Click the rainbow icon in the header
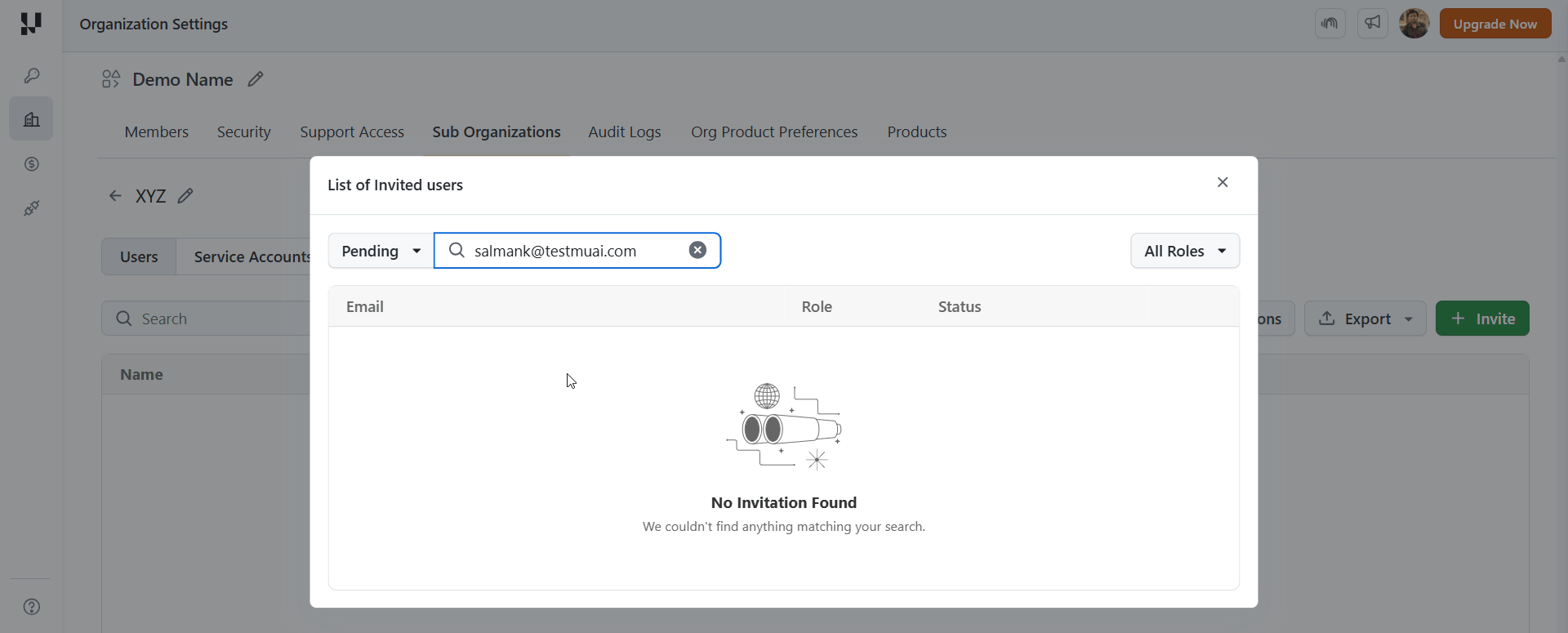 [1330, 23]
